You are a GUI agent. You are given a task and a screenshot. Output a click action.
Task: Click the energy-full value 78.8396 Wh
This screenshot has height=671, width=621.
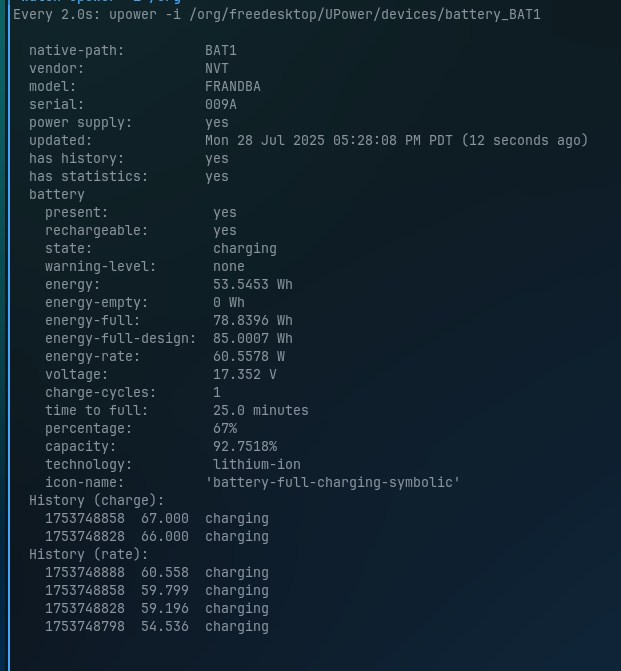pos(253,321)
